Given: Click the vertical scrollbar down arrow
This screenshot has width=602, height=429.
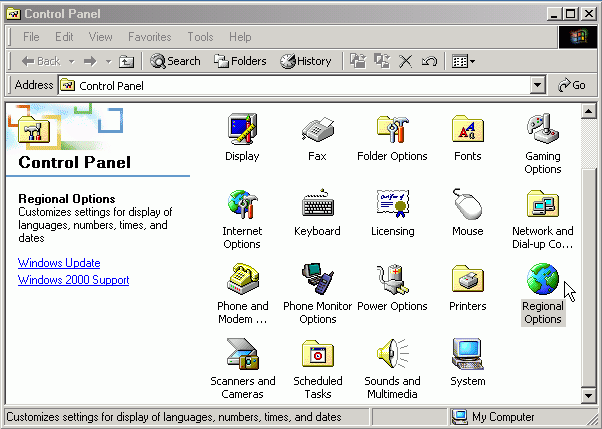Looking at the screenshot, I should pos(589,396).
